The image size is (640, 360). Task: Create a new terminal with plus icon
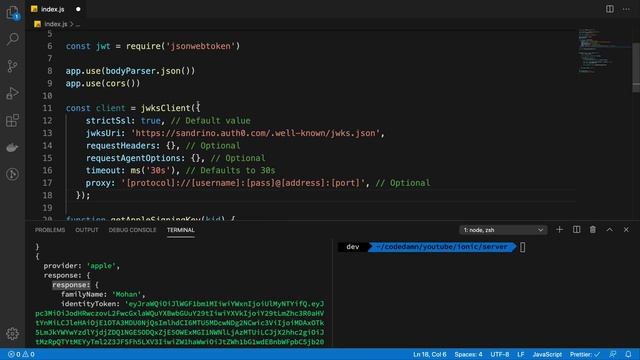tap(560, 230)
